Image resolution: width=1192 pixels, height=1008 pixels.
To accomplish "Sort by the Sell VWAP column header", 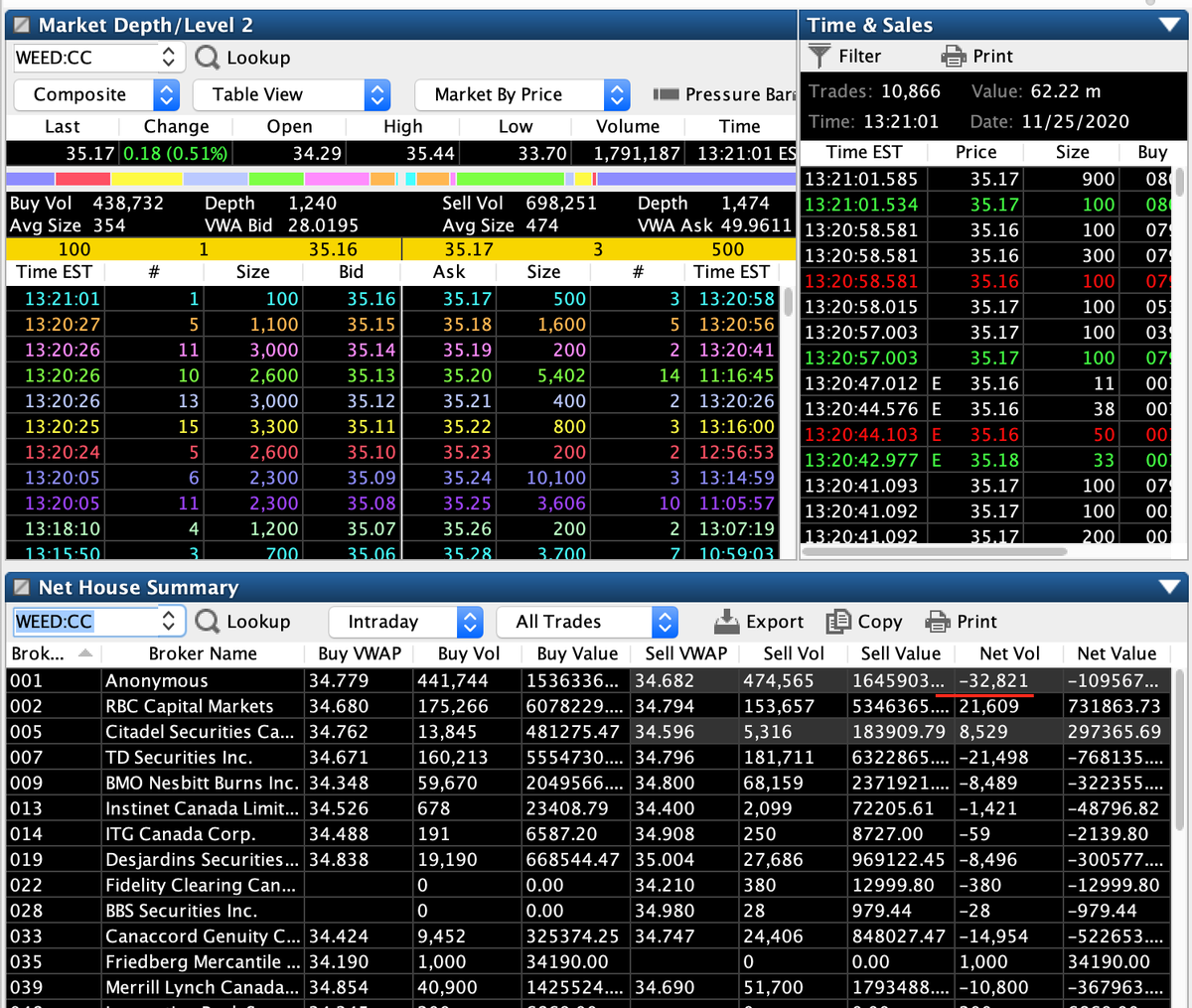I will pyautogui.click(x=685, y=653).
